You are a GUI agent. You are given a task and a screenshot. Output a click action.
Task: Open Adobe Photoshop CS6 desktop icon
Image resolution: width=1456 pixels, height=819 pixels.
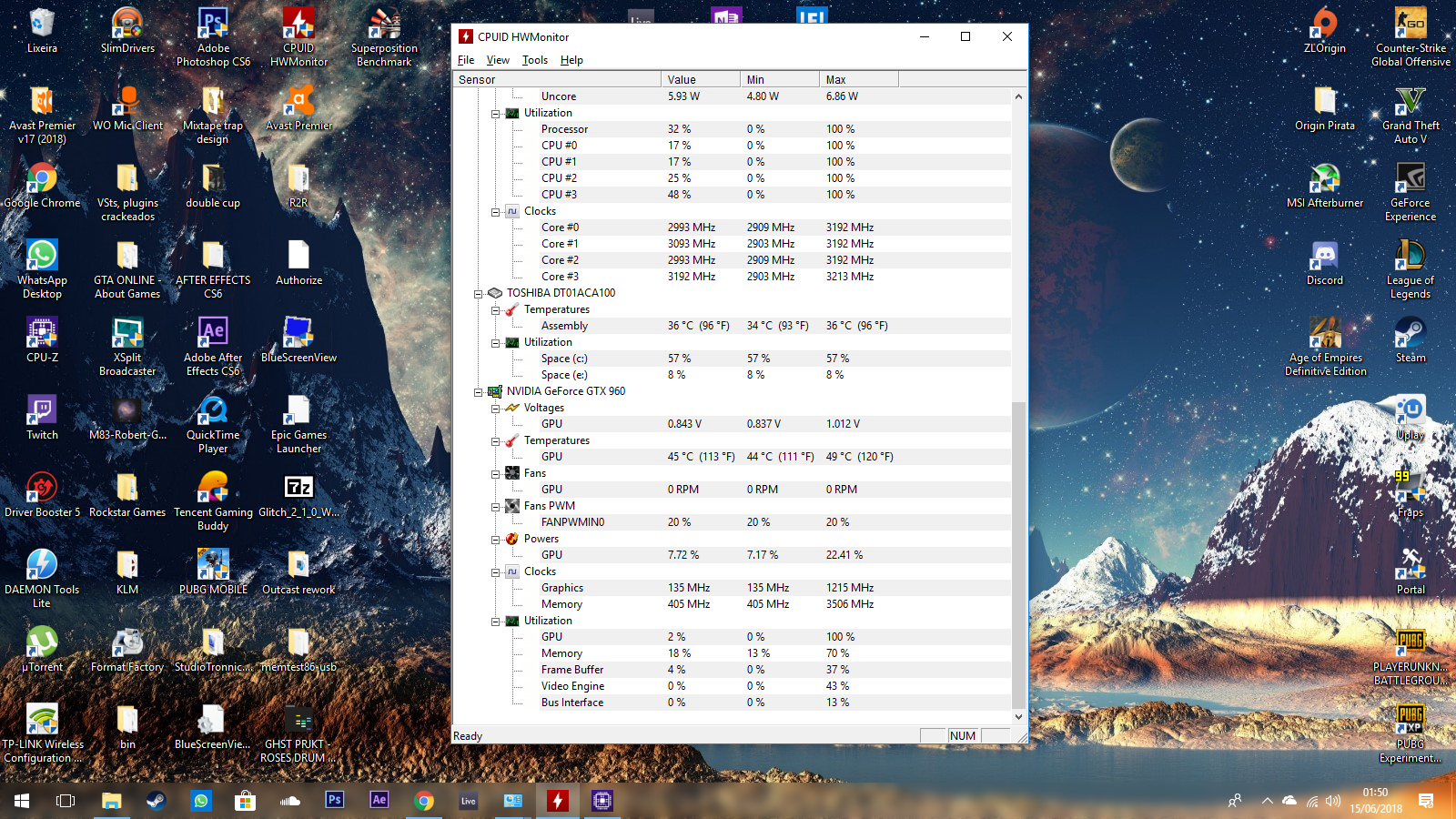pyautogui.click(x=213, y=36)
